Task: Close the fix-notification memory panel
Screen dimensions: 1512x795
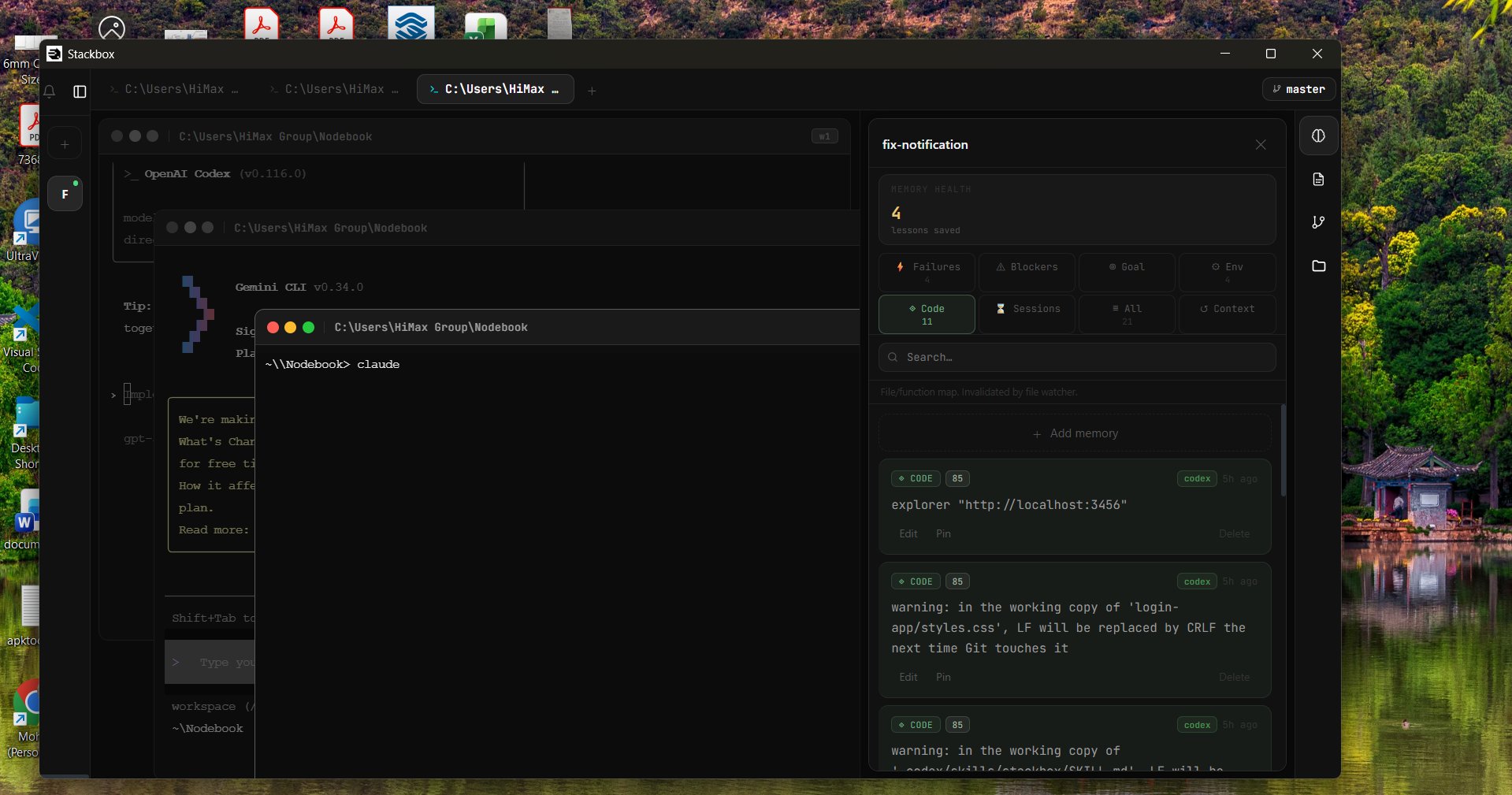Action: pos(1261,145)
